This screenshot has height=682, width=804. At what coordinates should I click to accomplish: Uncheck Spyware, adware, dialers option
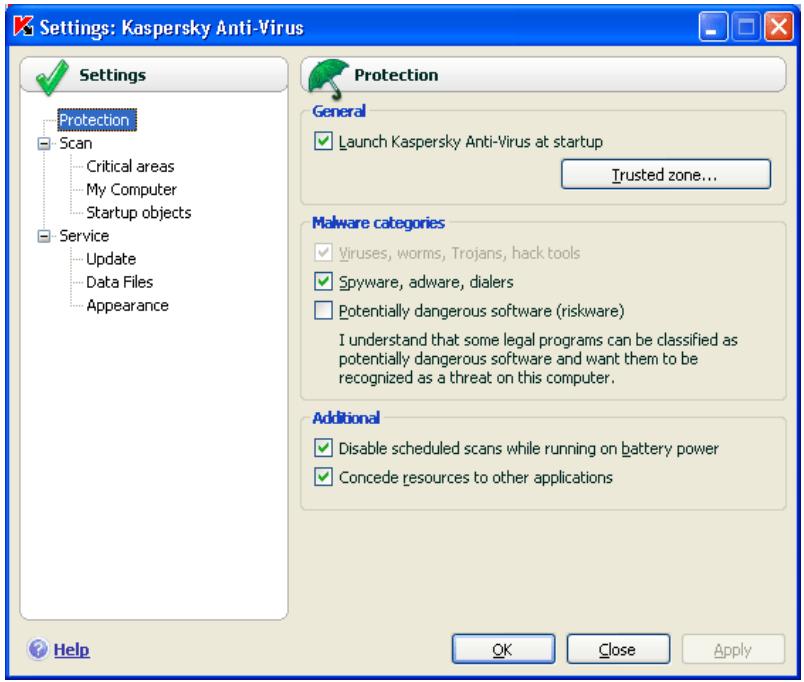coord(323,282)
